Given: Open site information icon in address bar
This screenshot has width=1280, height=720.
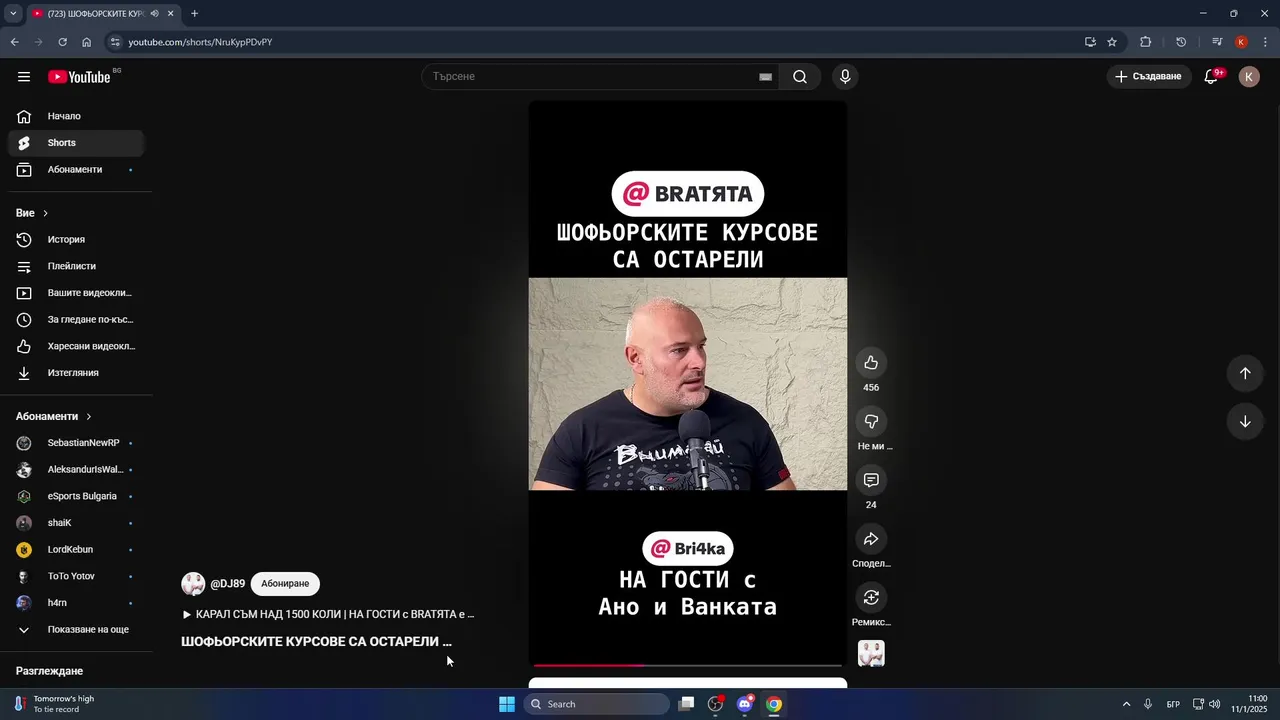Looking at the screenshot, I should (x=115, y=42).
